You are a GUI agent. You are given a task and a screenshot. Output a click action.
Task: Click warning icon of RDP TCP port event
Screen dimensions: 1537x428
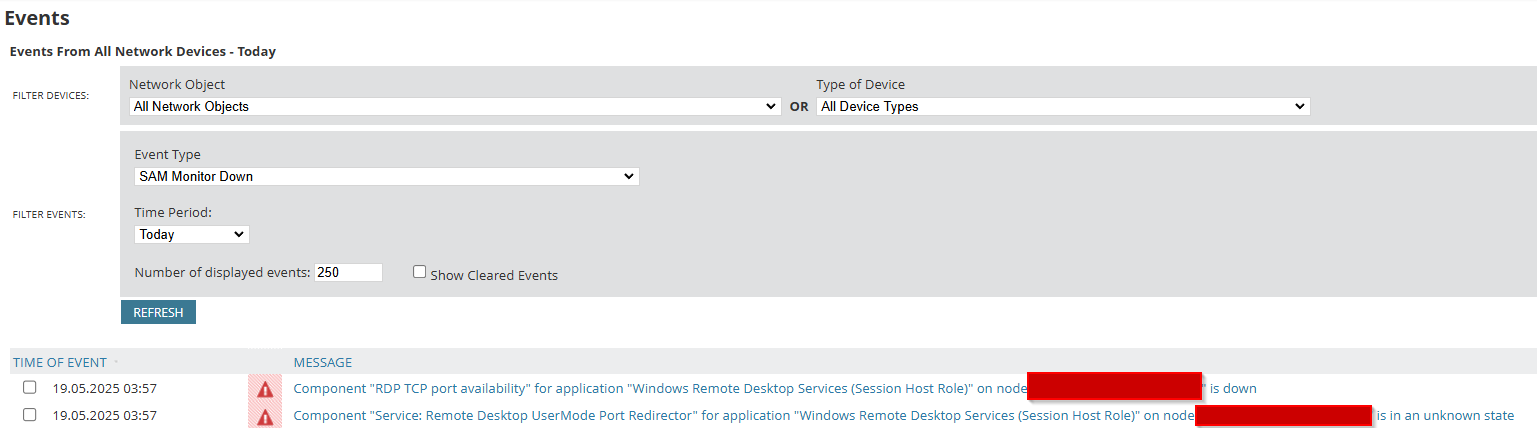point(265,389)
